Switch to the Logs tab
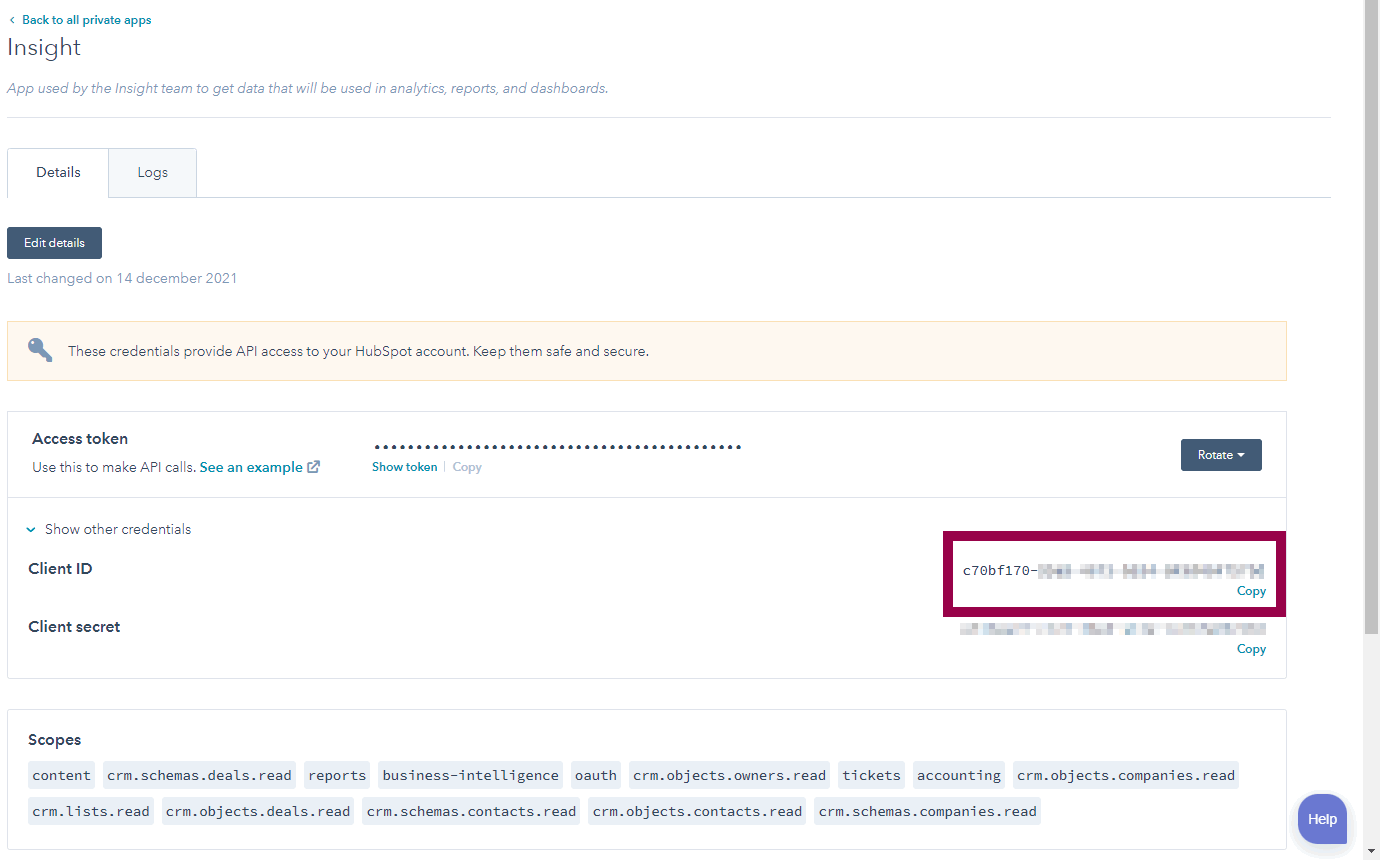Image resolution: width=1380 pixels, height=860 pixels. [152, 172]
